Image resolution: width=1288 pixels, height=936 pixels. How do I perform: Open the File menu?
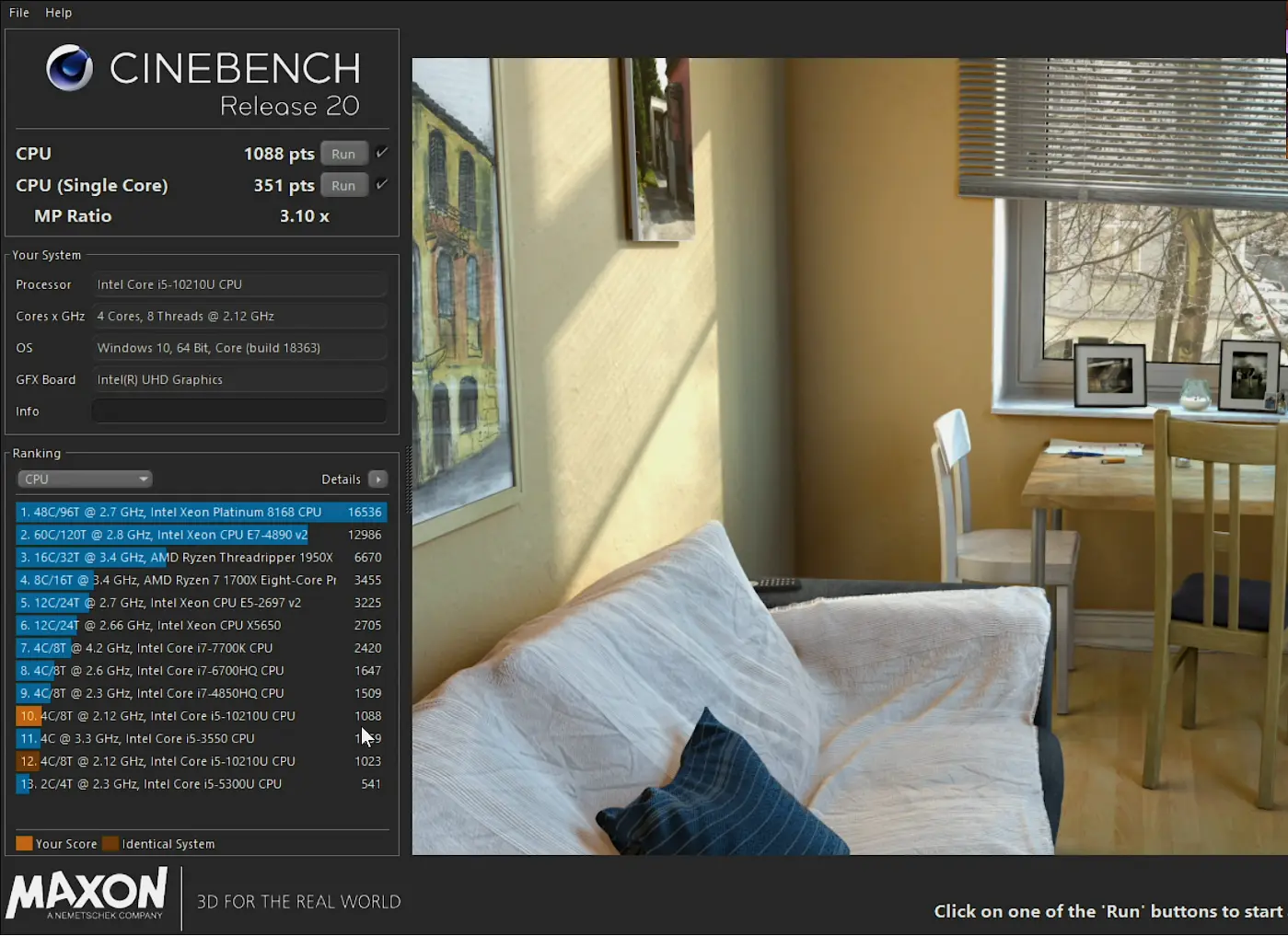(19, 13)
